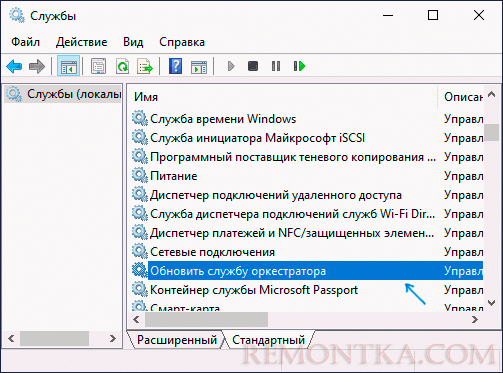
Task: Stop the selected service with stop icon
Action: (253, 66)
